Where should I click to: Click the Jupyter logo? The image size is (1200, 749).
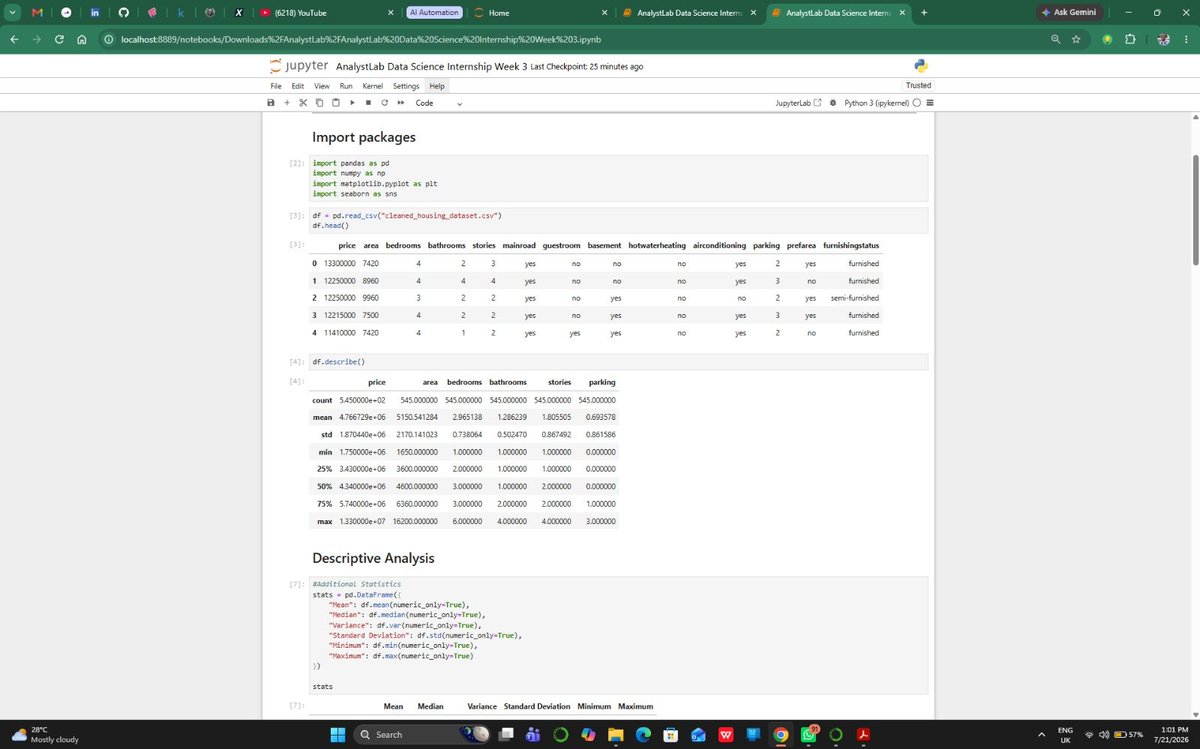[298, 66]
